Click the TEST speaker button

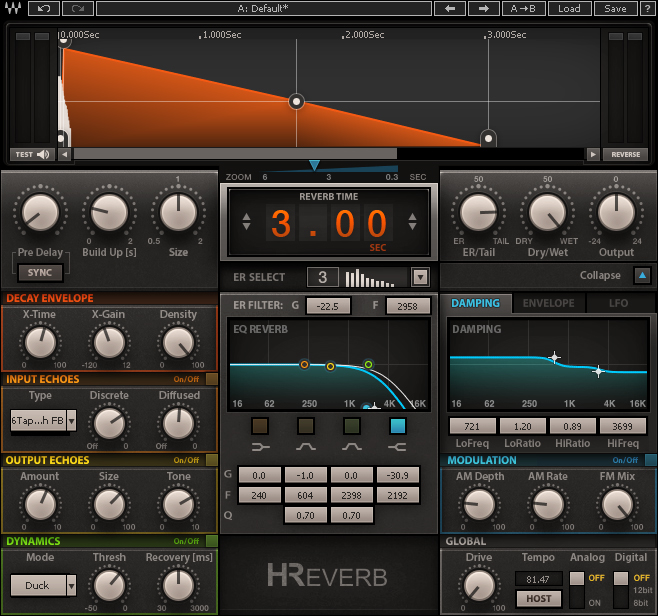click(32, 154)
